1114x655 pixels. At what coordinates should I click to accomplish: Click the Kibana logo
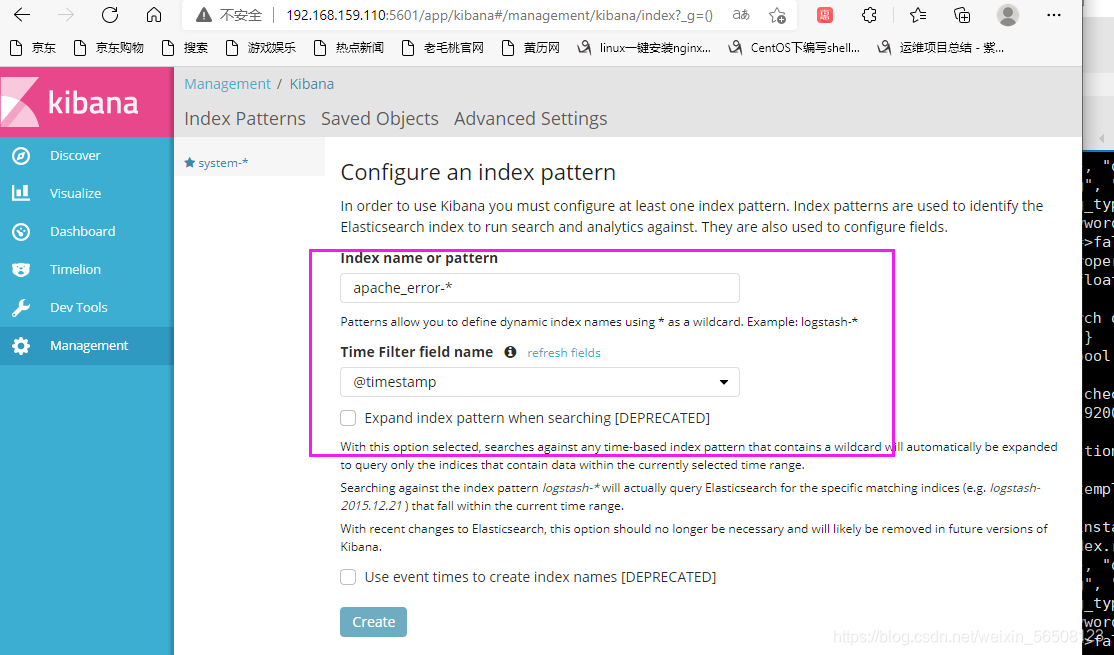87,102
